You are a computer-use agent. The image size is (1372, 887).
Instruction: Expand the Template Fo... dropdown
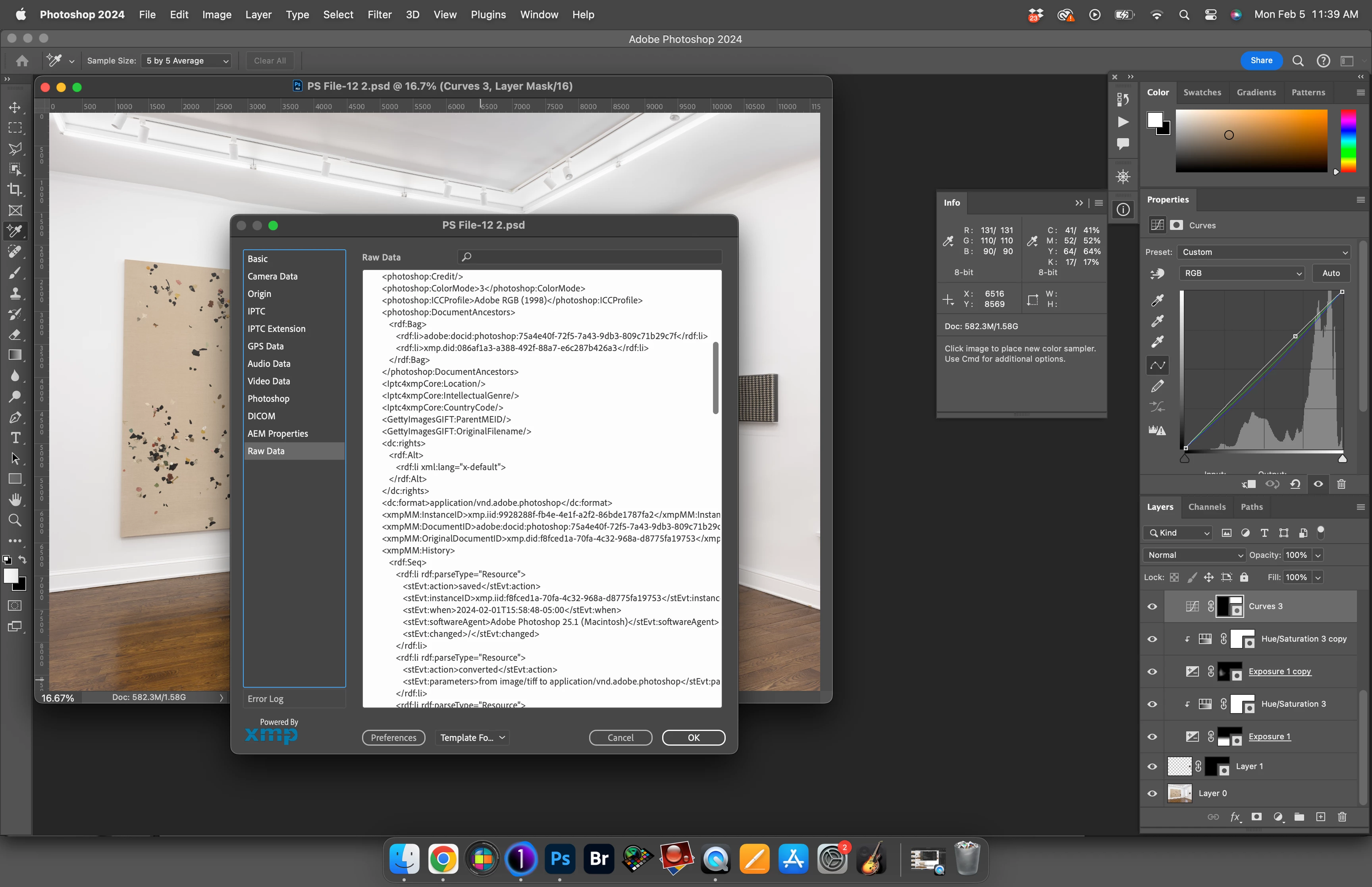click(472, 738)
